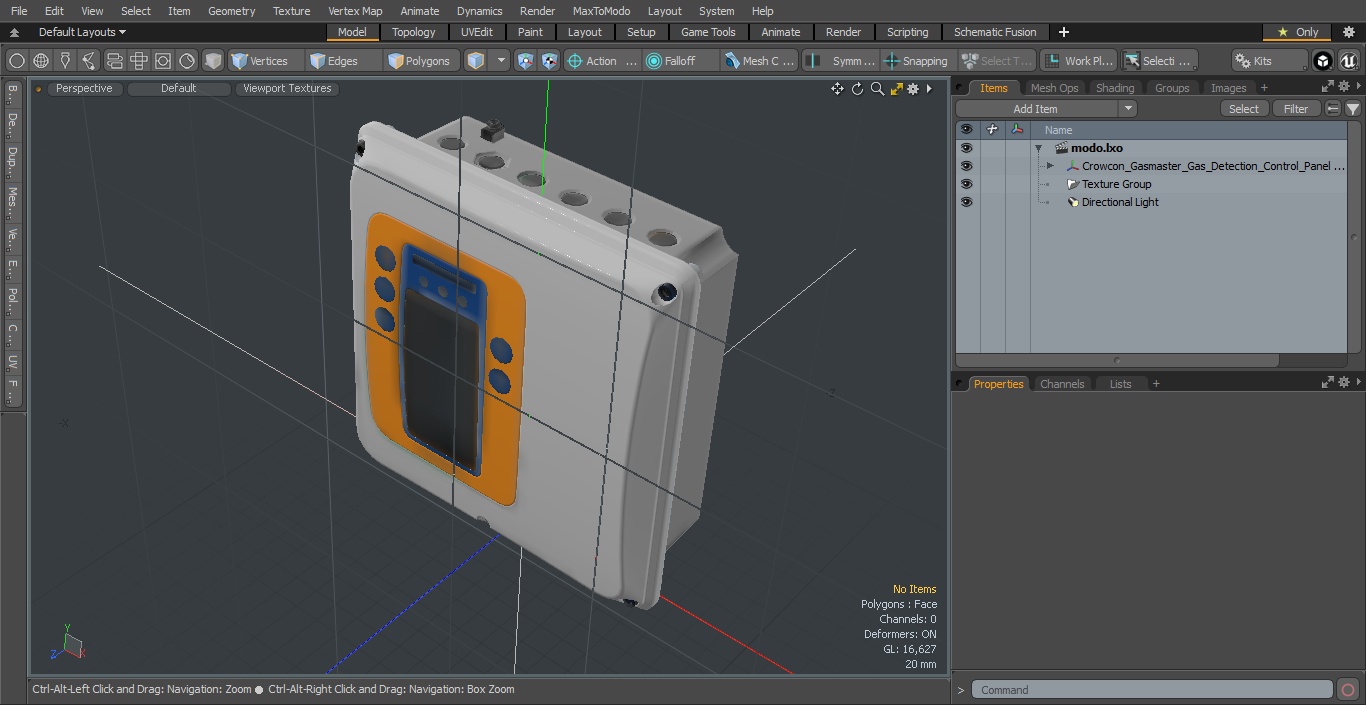Click the globe sphere icon in the toolbar
This screenshot has width=1366, height=705.
(41, 61)
